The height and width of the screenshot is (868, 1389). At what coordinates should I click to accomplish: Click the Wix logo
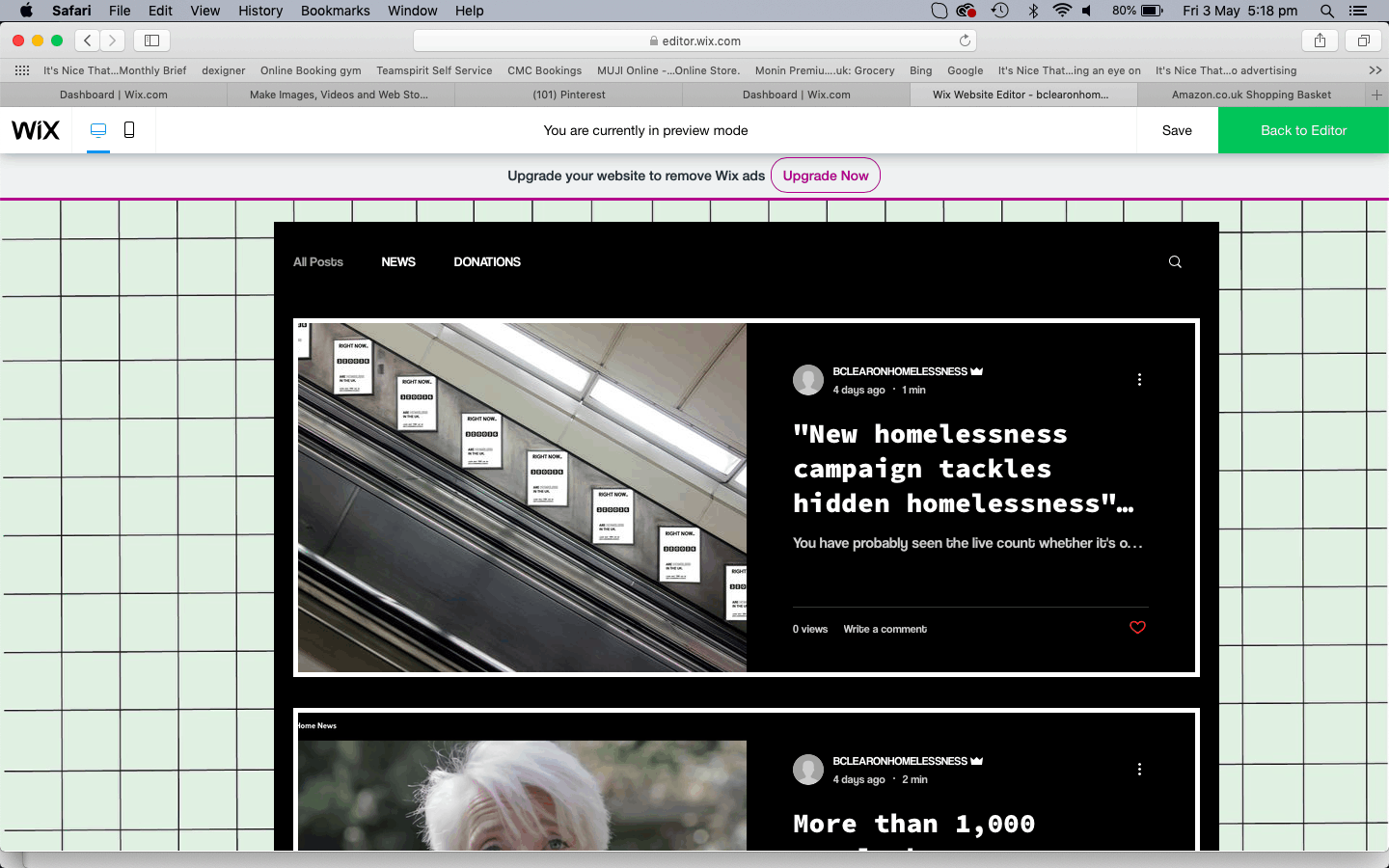[36, 130]
